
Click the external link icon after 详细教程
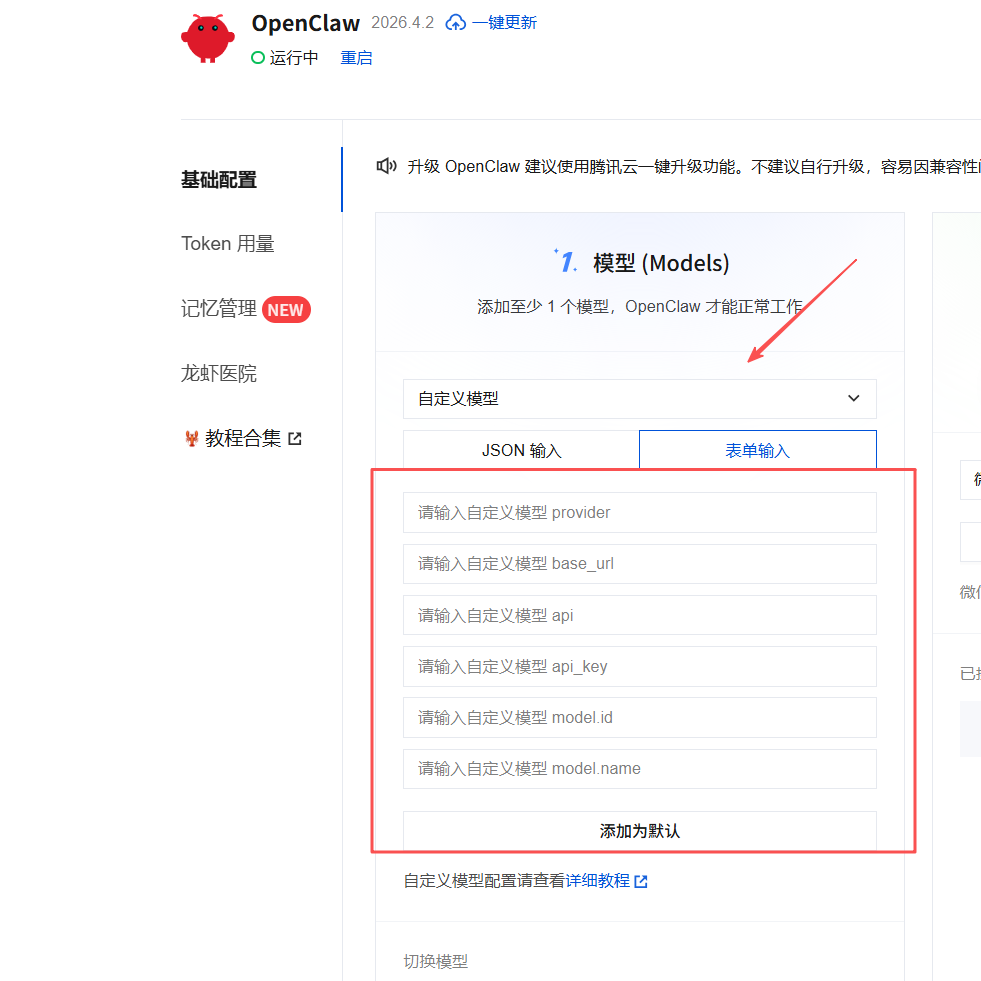coord(641,882)
